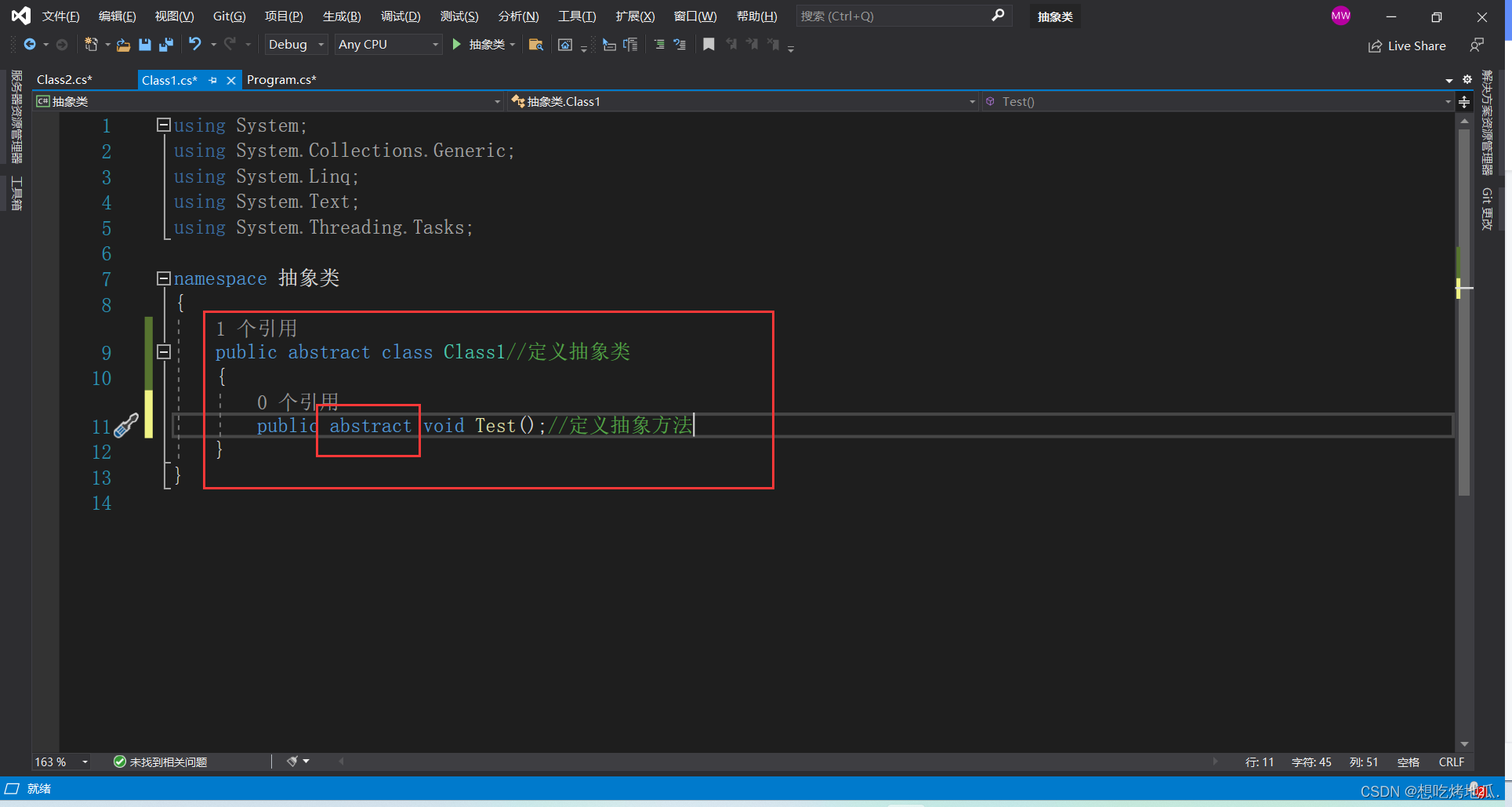Click the vertical scrollbar thumb

(x=1464, y=312)
